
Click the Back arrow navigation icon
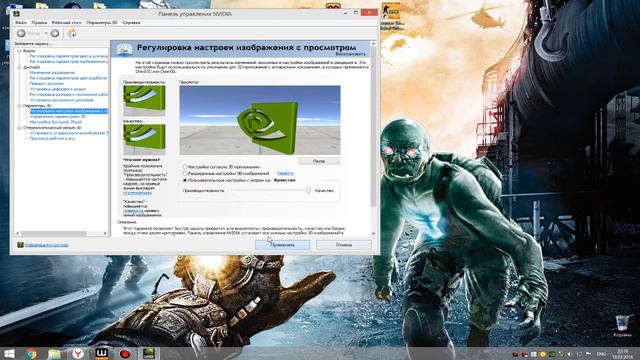pos(22,33)
